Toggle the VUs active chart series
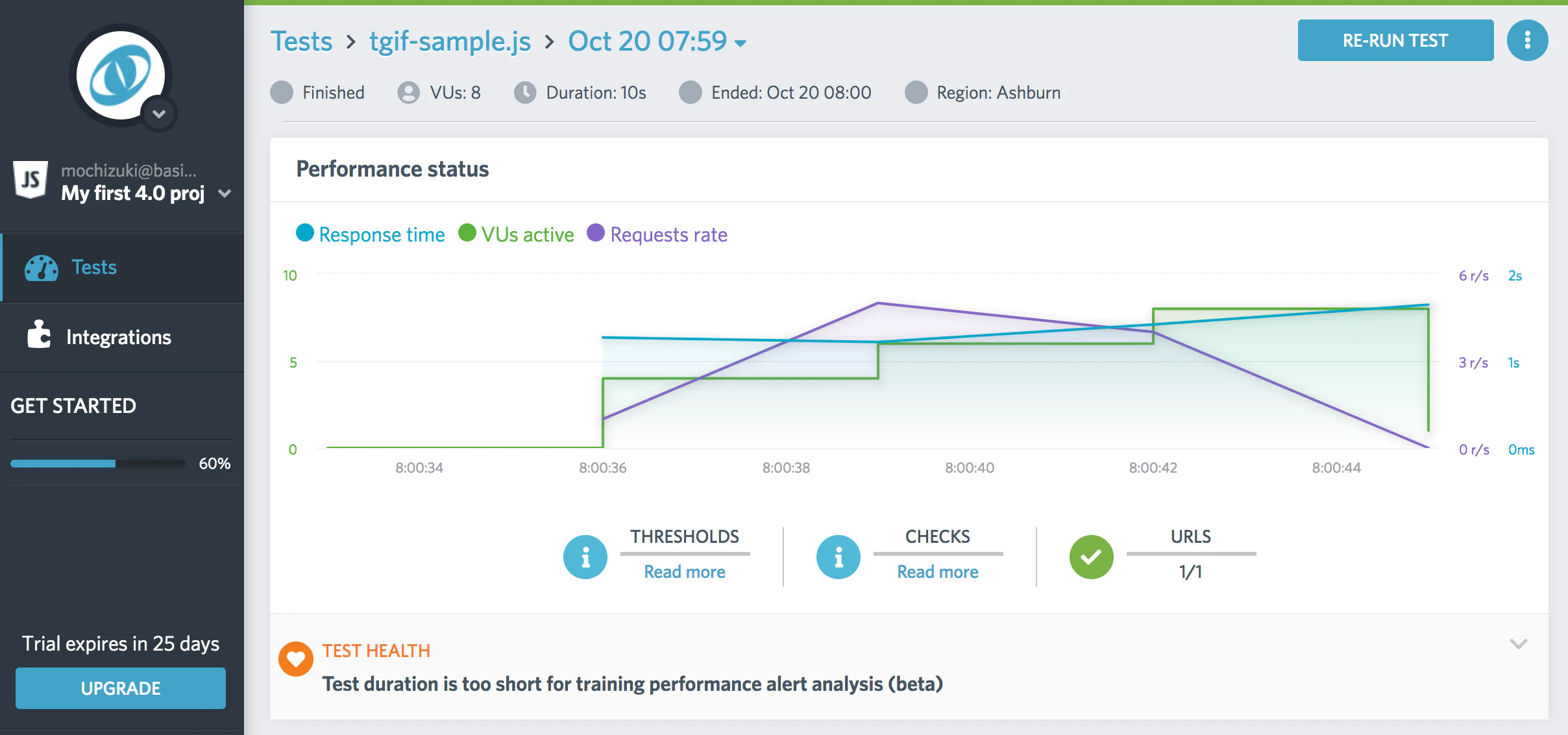 516,234
